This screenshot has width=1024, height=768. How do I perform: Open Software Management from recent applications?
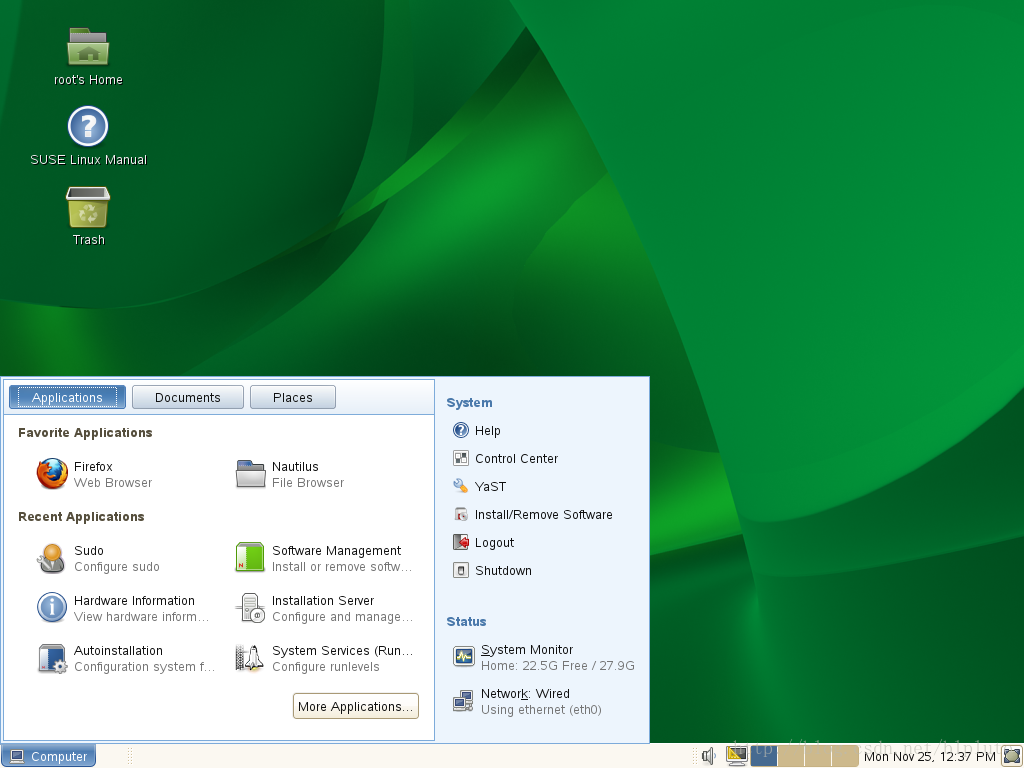324,558
